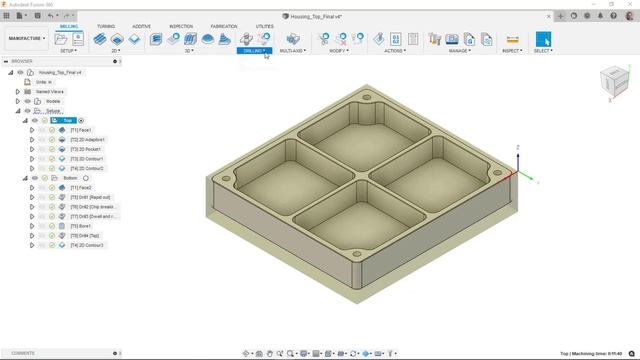Open the MODIFY menu label
The image size is (640, 360).
click(x=339, y=51)
